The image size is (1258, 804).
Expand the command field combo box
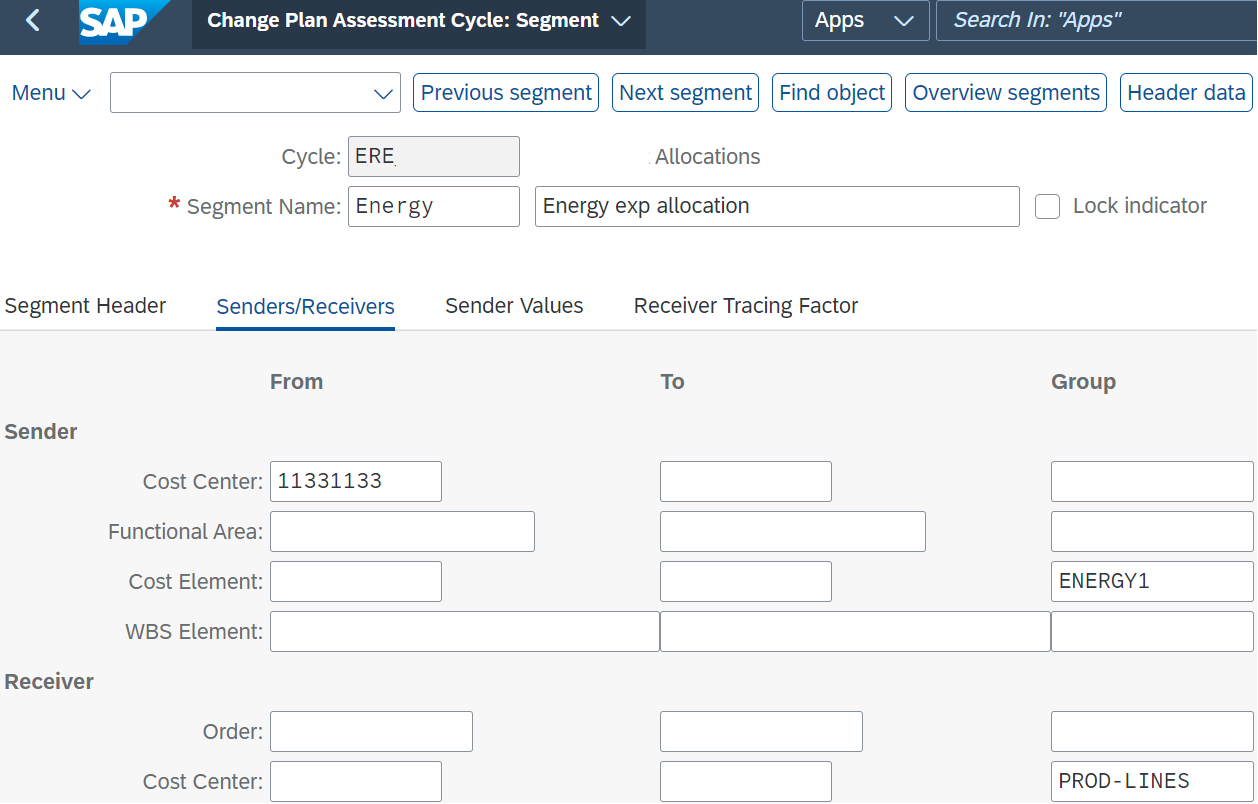point(383,93)
